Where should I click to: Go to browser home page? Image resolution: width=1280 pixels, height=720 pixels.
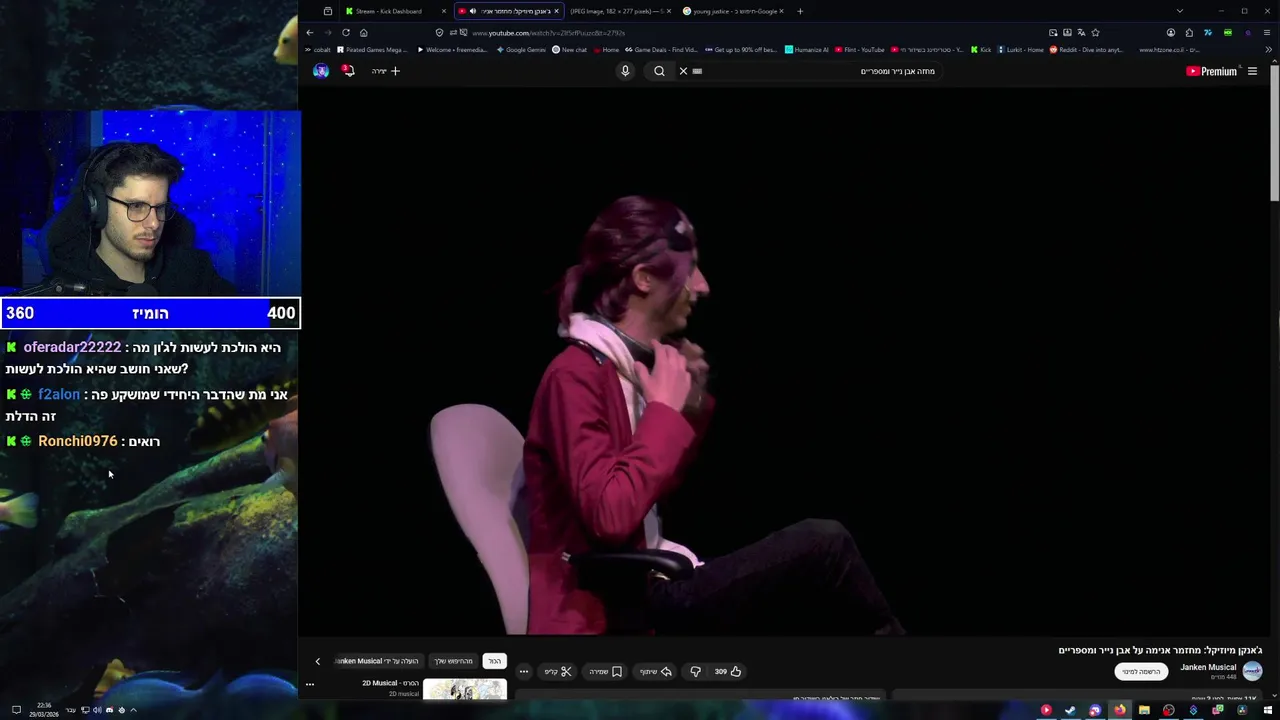364,32
